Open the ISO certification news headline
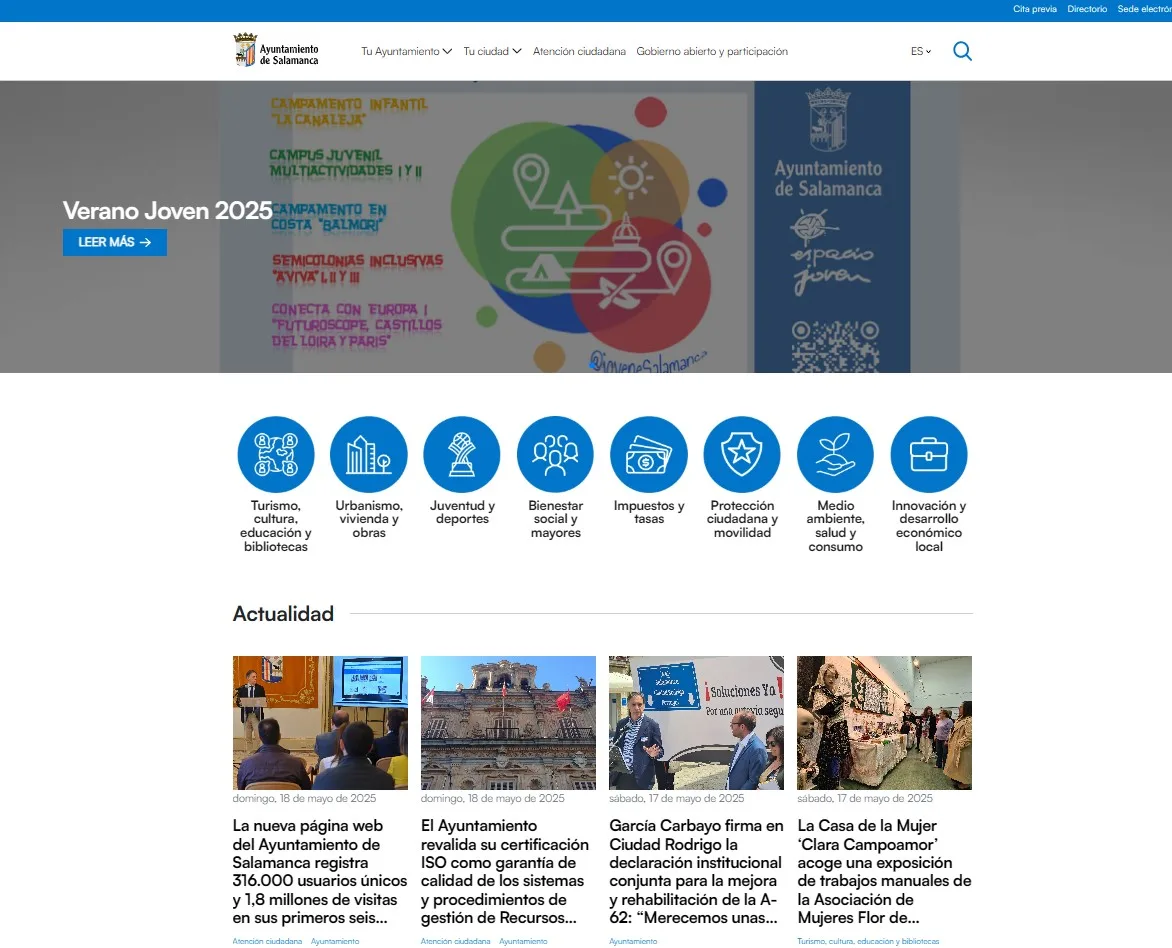Screen dimensions: 1172x948 tap(505, 872)
